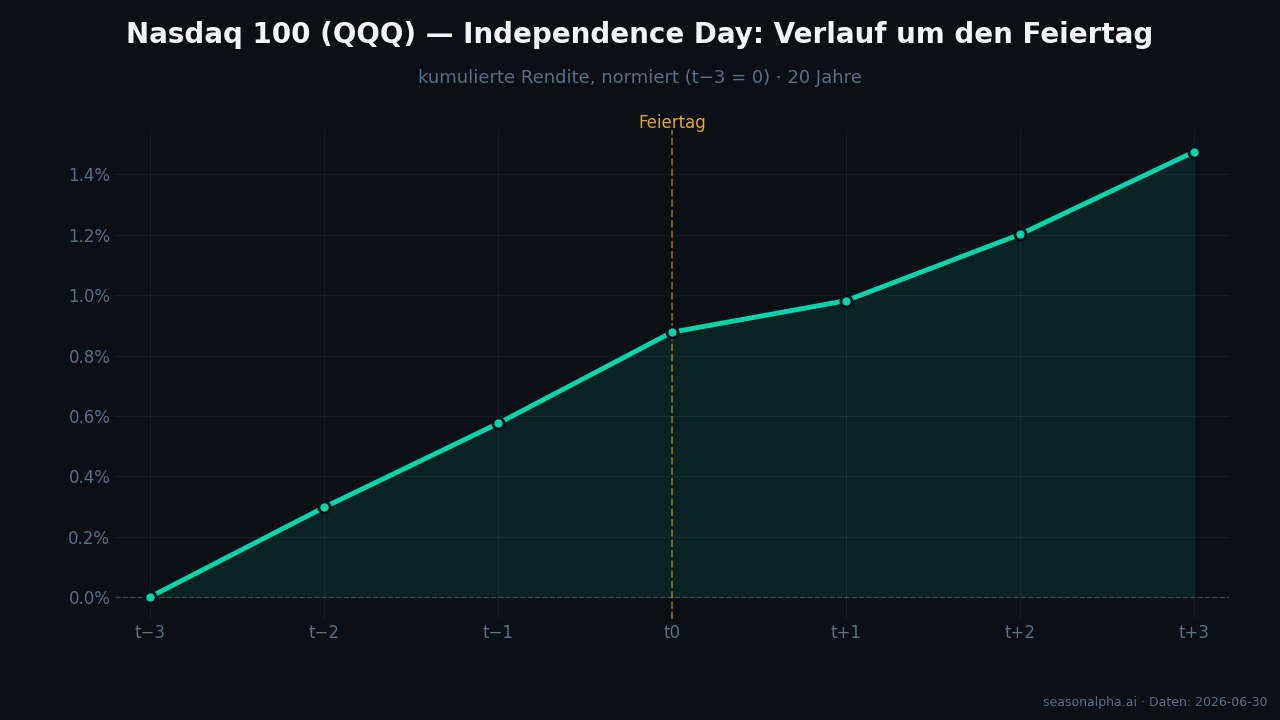Click the data point at t+3
The height and width of the screenshot is (720, 1280).
[1194, 152]
